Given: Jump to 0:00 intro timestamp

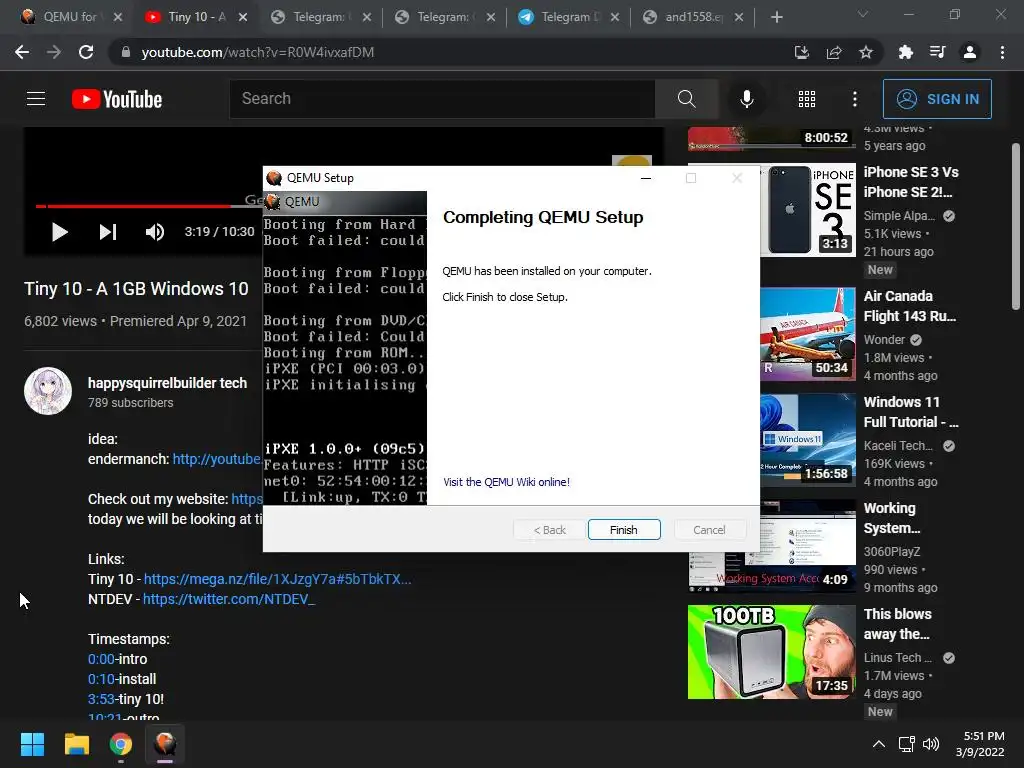Looking at the screenshot, I should (101, 659).
